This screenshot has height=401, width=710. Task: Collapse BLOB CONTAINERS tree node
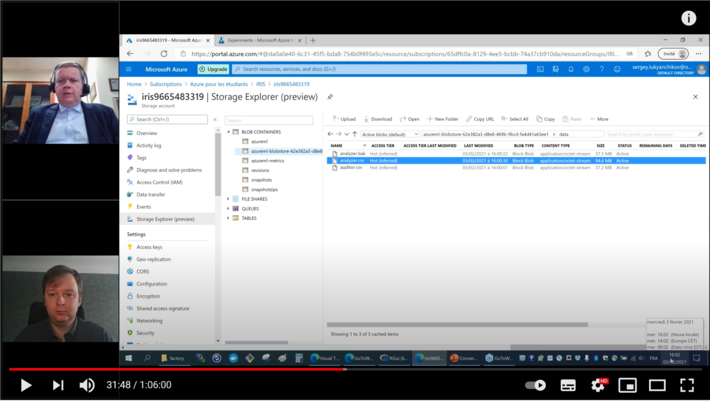(x=228, y=132)
